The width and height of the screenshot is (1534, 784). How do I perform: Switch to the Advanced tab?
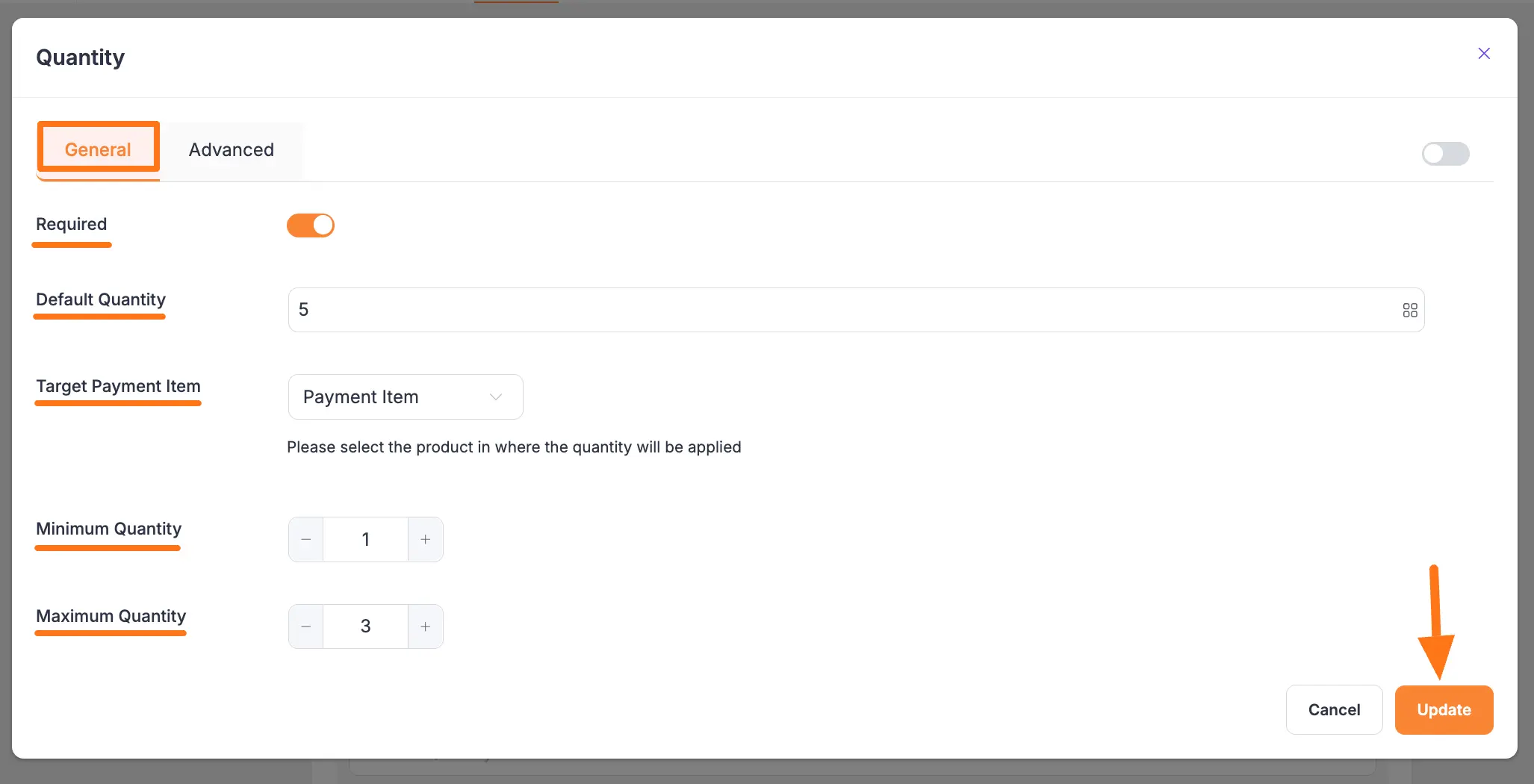point(231,149)
